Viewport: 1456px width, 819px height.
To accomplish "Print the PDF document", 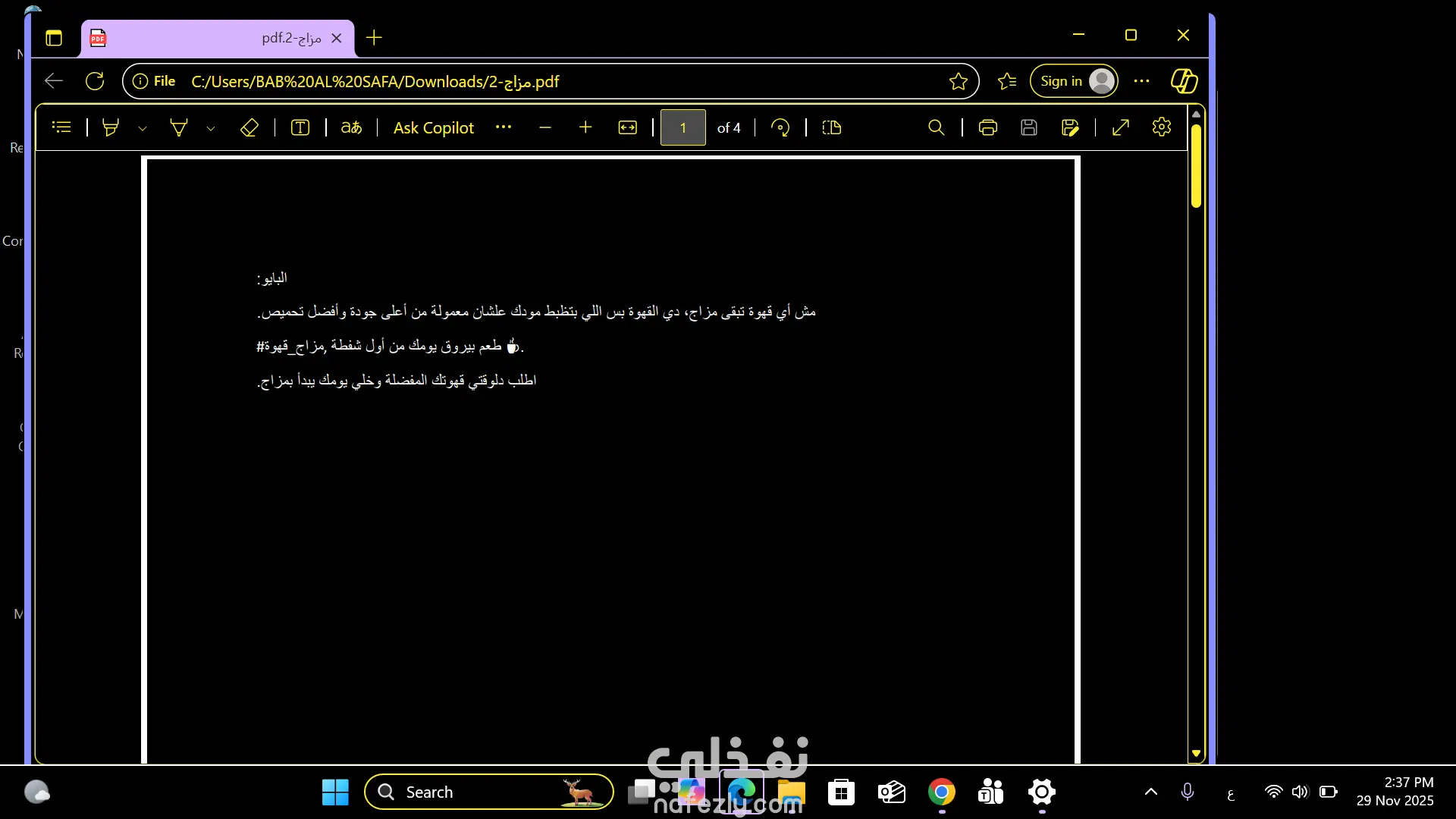I will pos(987,127).
